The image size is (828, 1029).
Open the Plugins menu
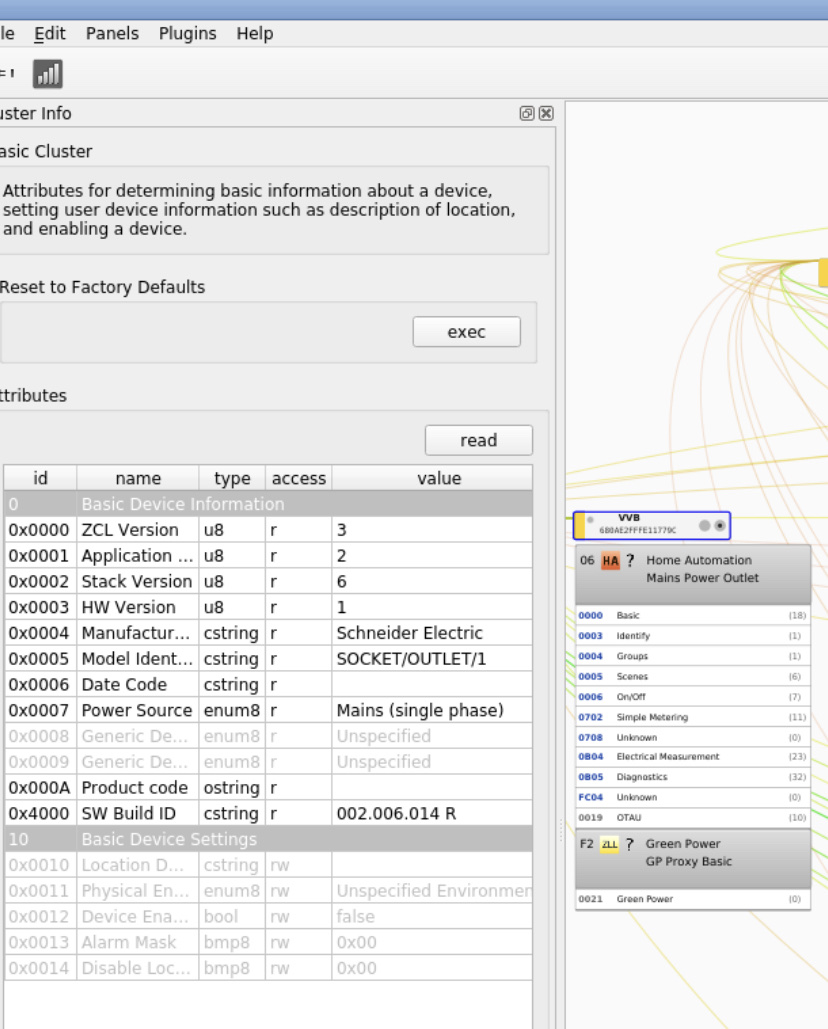click(x=188, y=33)
